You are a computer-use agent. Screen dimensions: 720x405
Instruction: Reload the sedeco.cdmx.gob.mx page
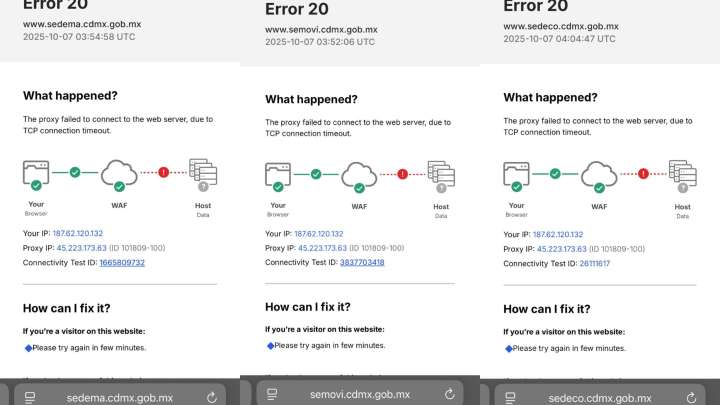[x=692, y=396]
